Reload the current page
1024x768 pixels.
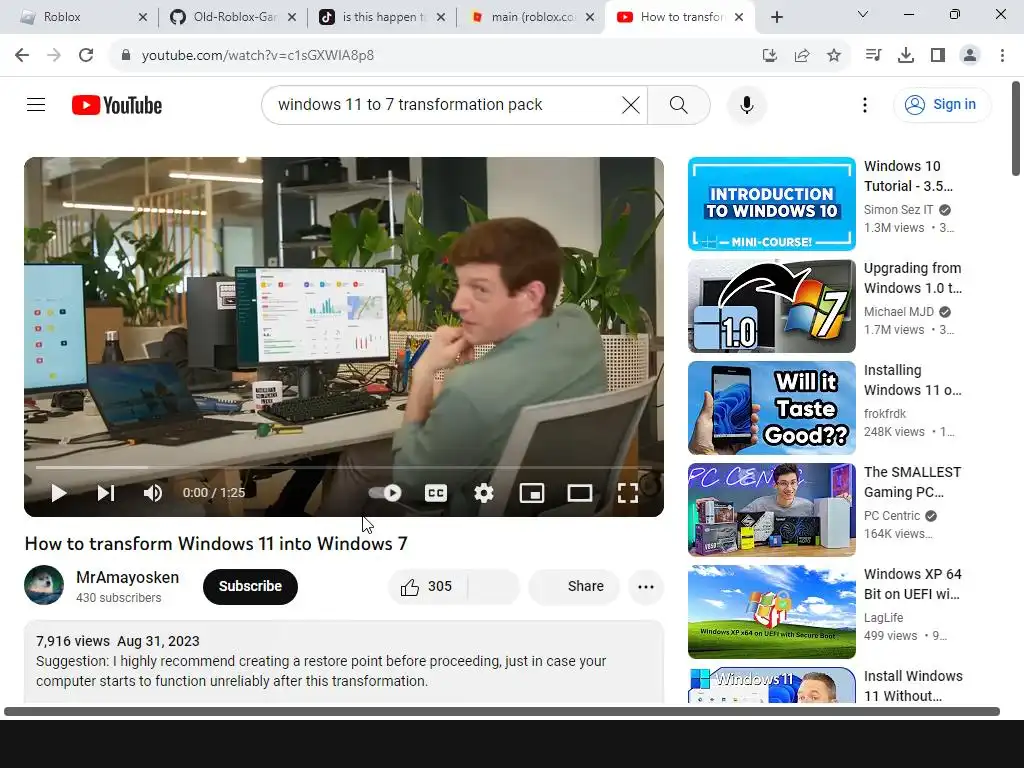click(x=86, y=56)
